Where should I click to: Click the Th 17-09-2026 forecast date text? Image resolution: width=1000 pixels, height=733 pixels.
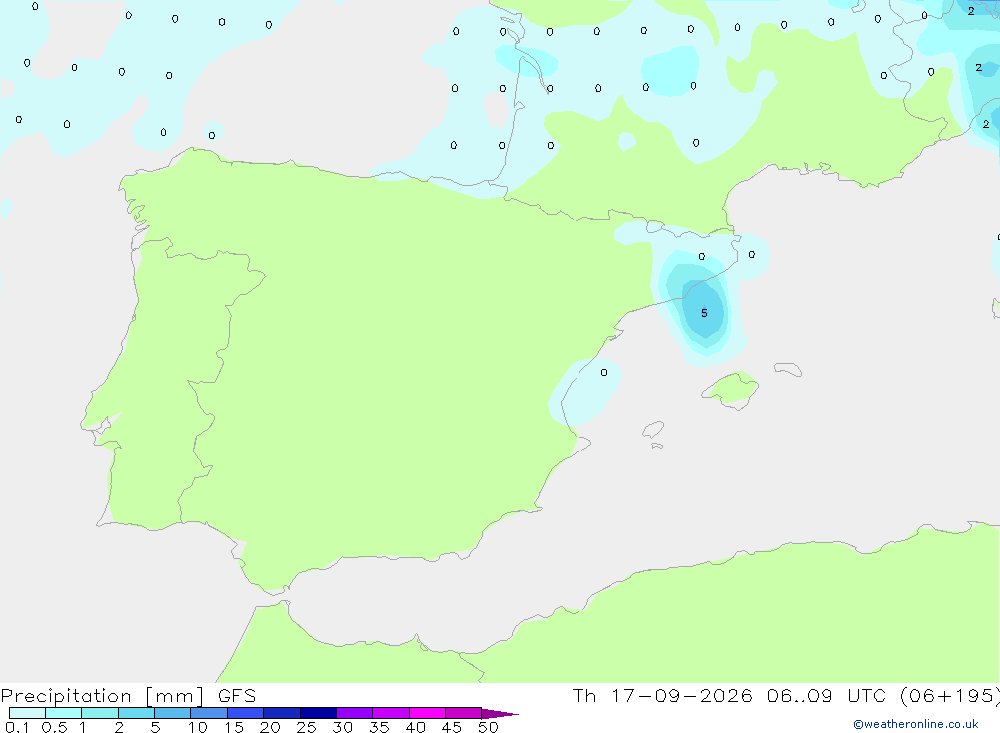point(662,695)
